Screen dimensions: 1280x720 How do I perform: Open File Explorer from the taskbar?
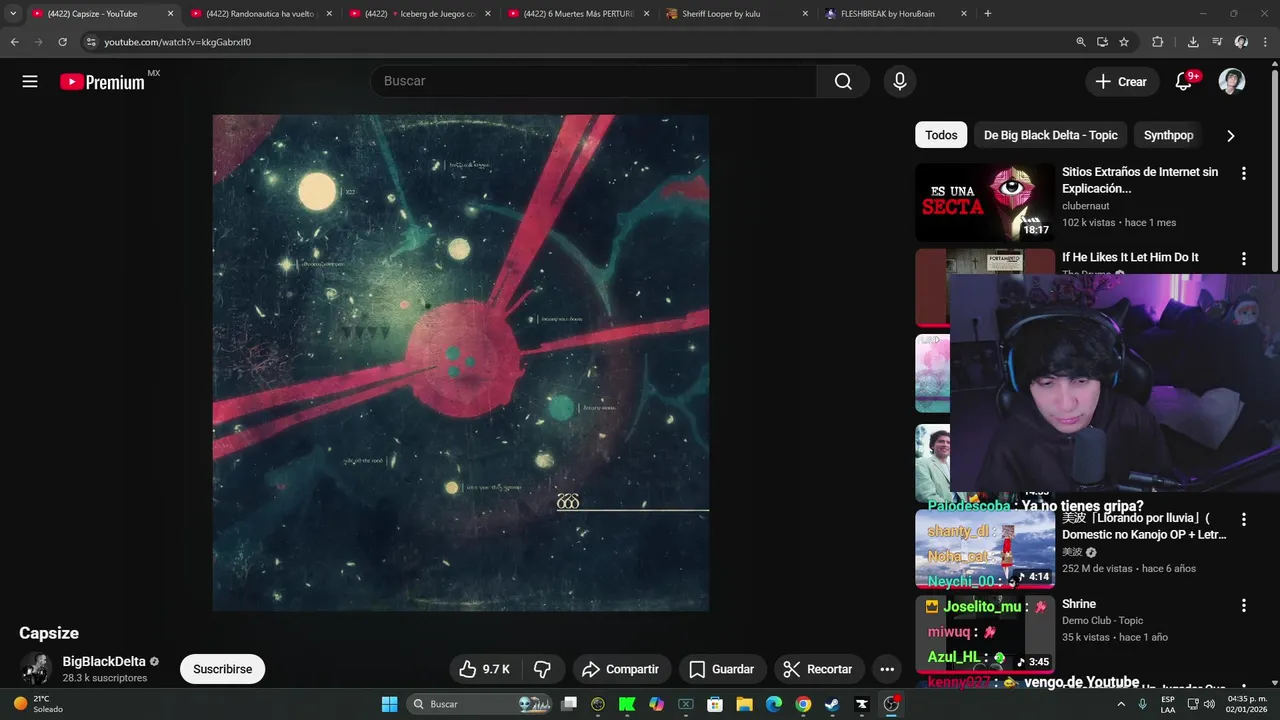744,704
